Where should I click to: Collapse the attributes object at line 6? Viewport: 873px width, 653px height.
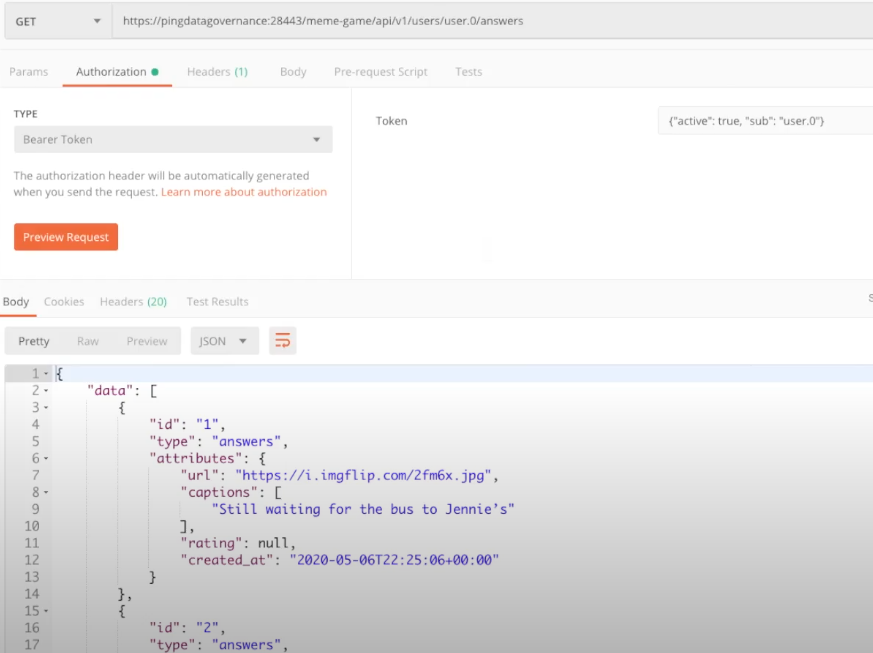point(46,459)
